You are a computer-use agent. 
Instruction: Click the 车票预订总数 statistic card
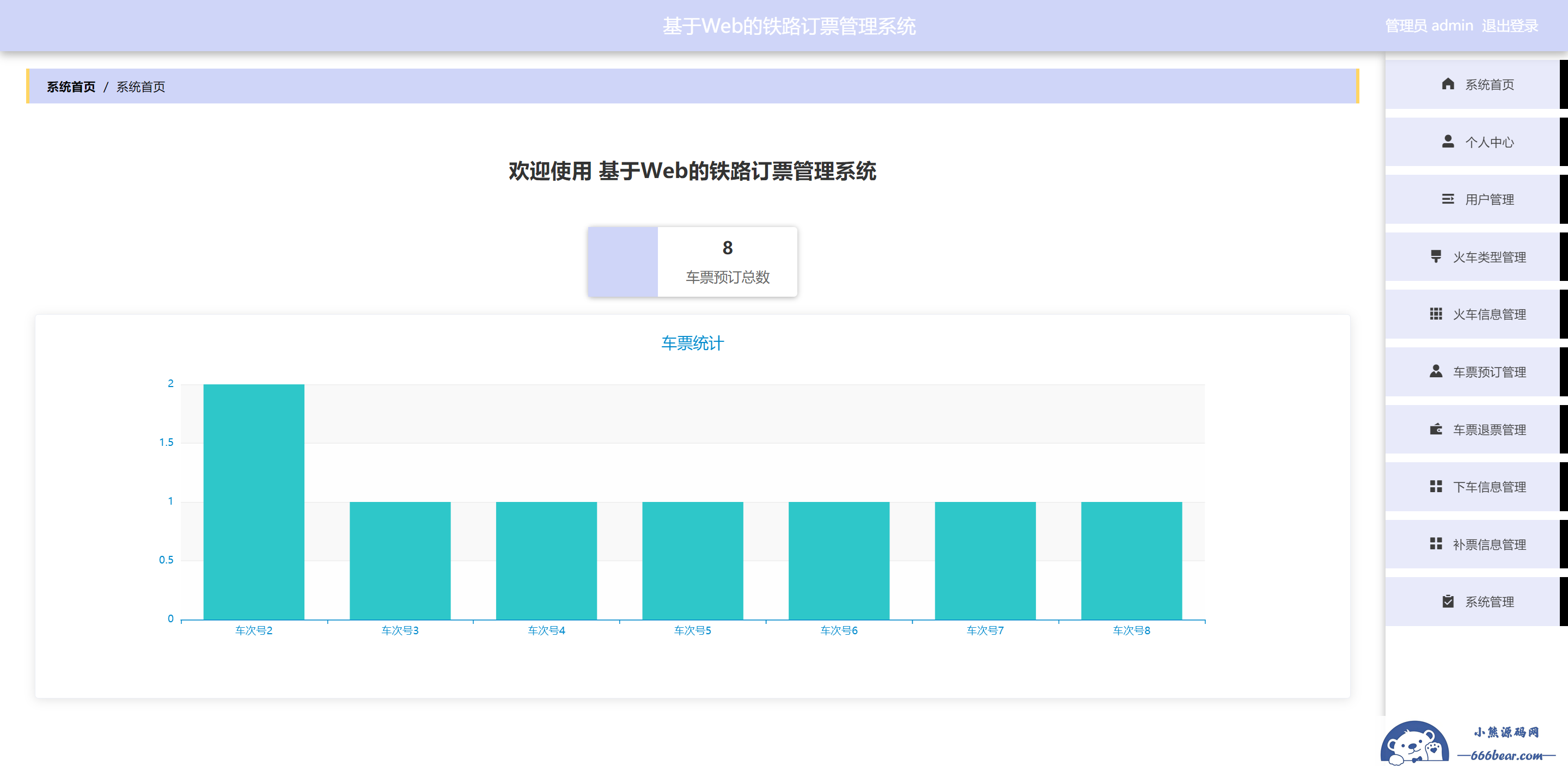[x=693, y=262]
